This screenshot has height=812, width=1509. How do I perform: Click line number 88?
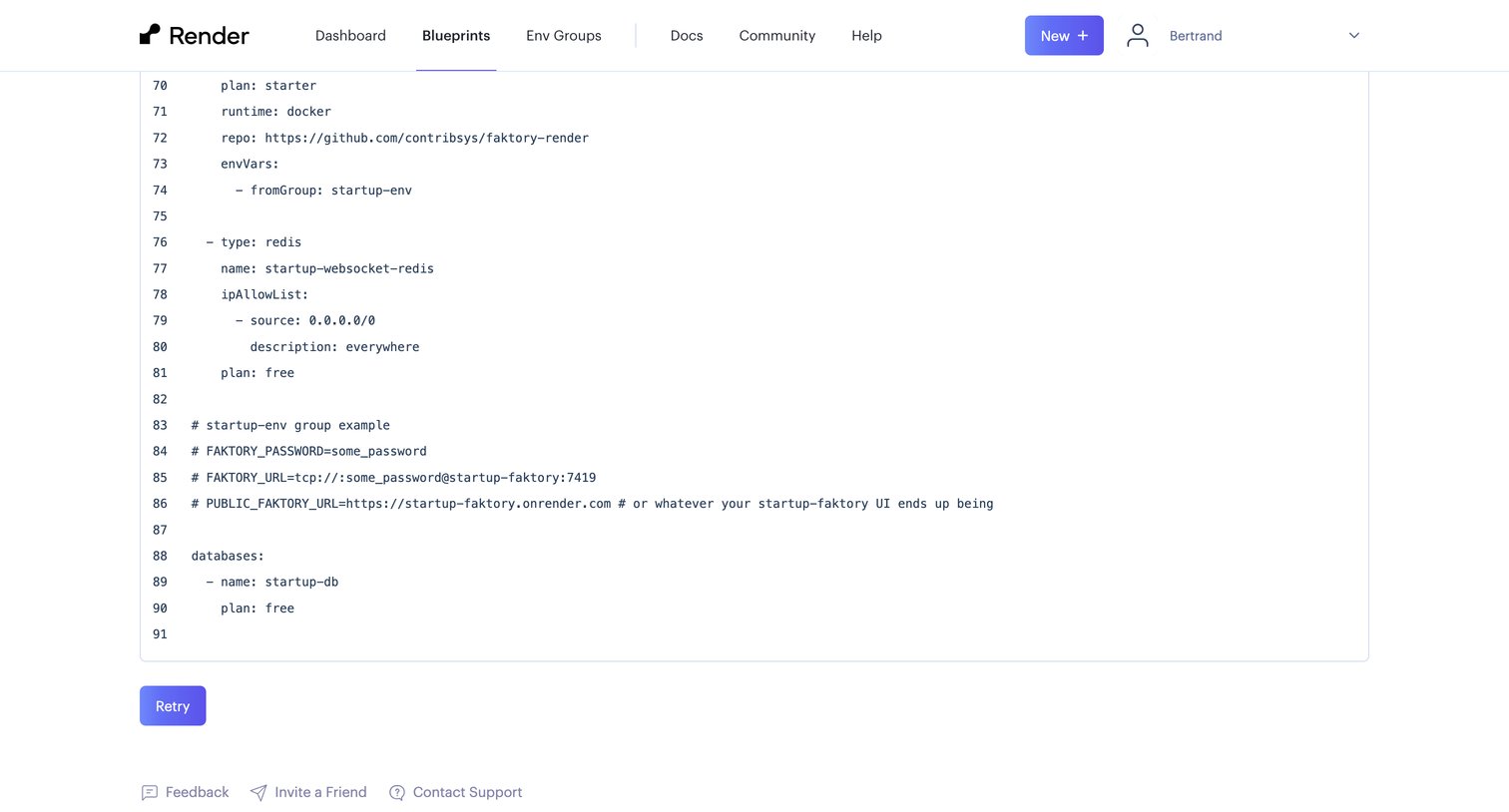pos(160,556)
